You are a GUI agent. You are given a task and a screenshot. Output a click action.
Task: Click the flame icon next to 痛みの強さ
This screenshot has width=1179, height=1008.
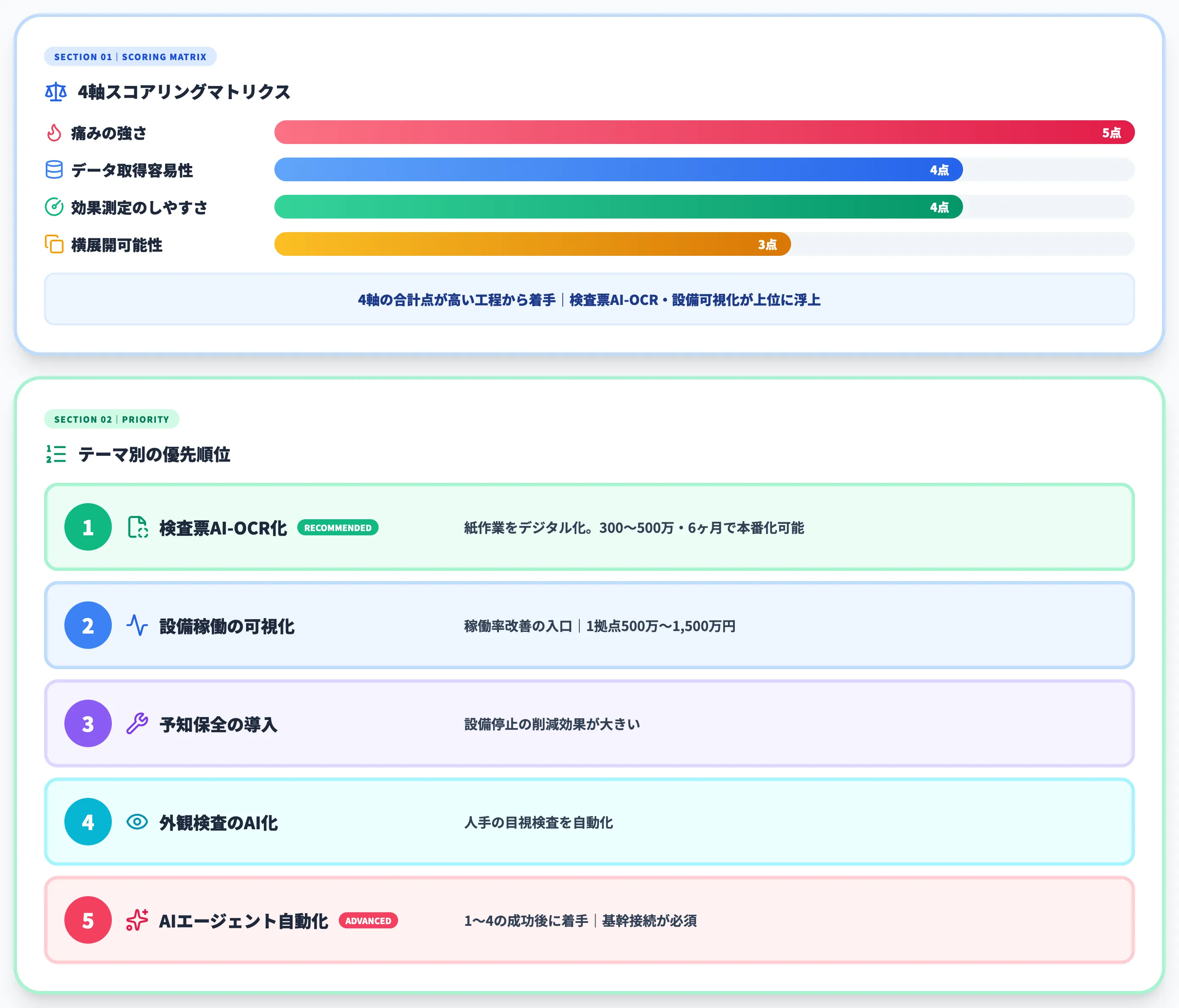click(54, 133)
